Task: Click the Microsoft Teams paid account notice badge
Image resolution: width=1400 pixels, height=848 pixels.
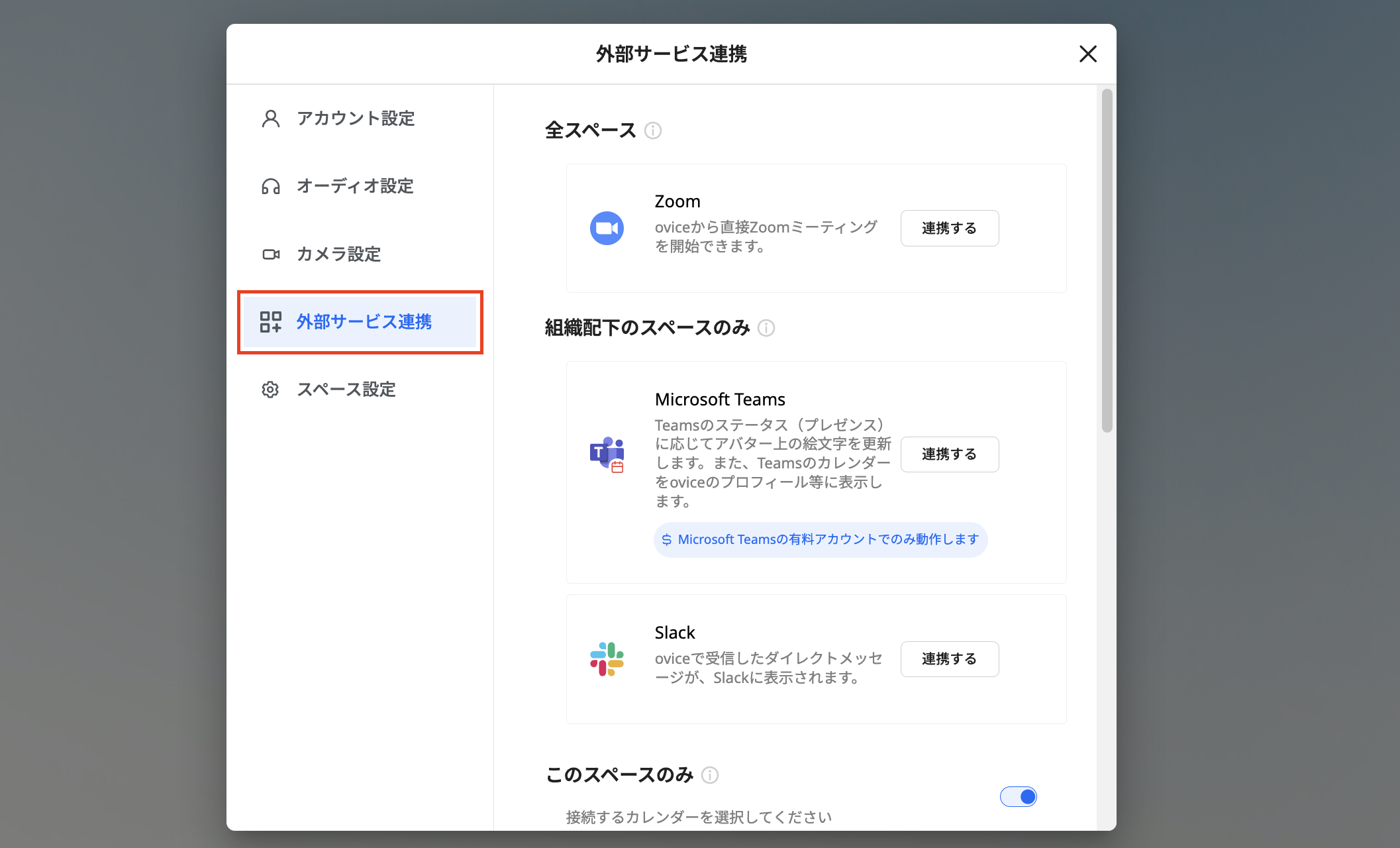Action: (821, 540)
